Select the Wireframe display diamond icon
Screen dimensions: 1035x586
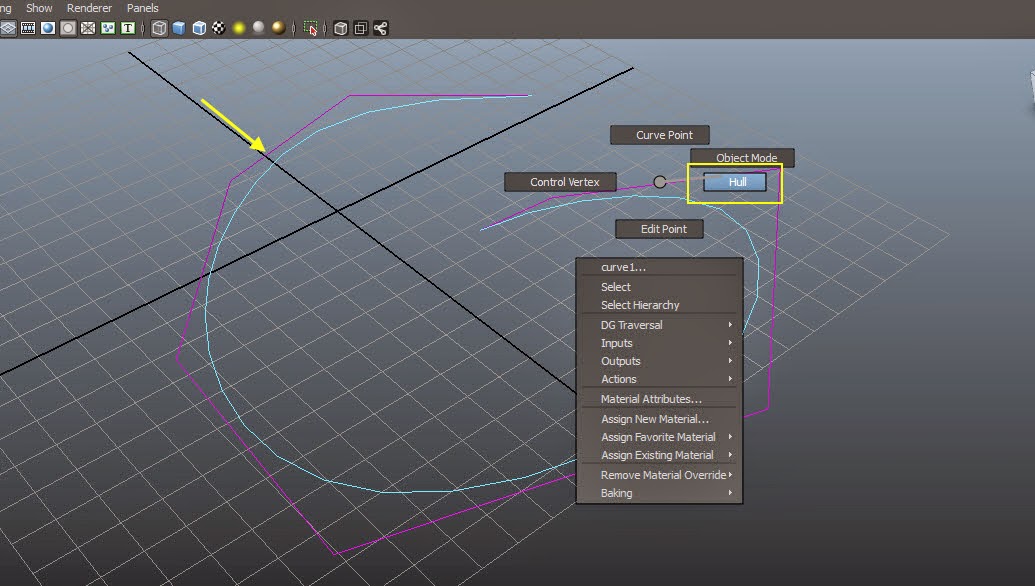tap(9, 28)
